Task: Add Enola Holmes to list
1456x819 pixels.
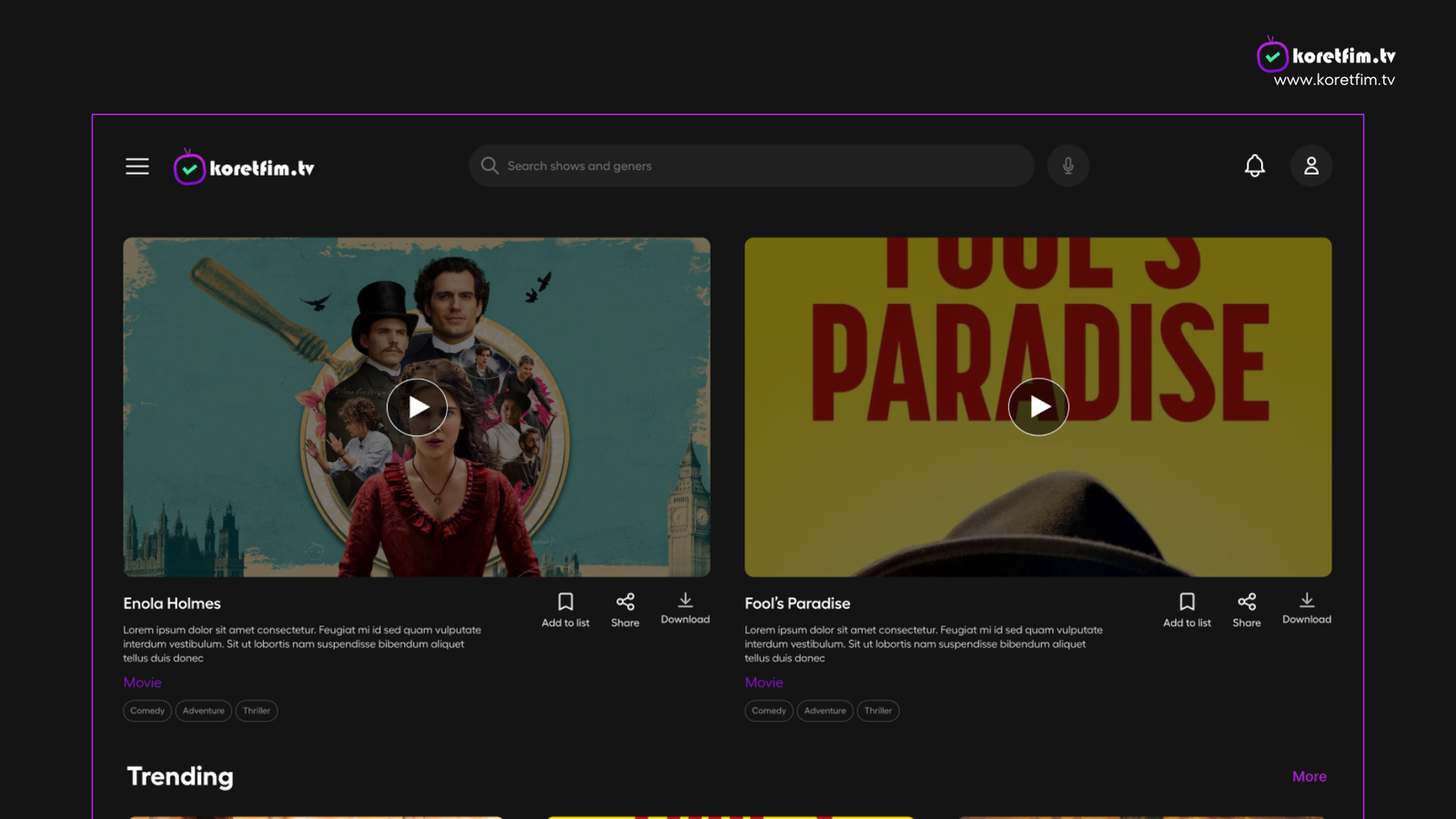Action: coord(565,610)
